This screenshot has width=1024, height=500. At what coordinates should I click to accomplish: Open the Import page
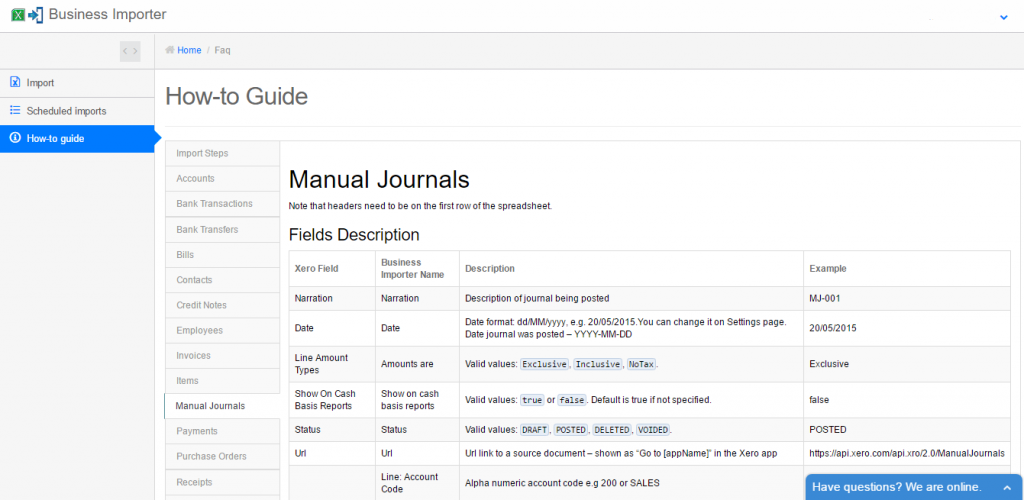point(77,83)
